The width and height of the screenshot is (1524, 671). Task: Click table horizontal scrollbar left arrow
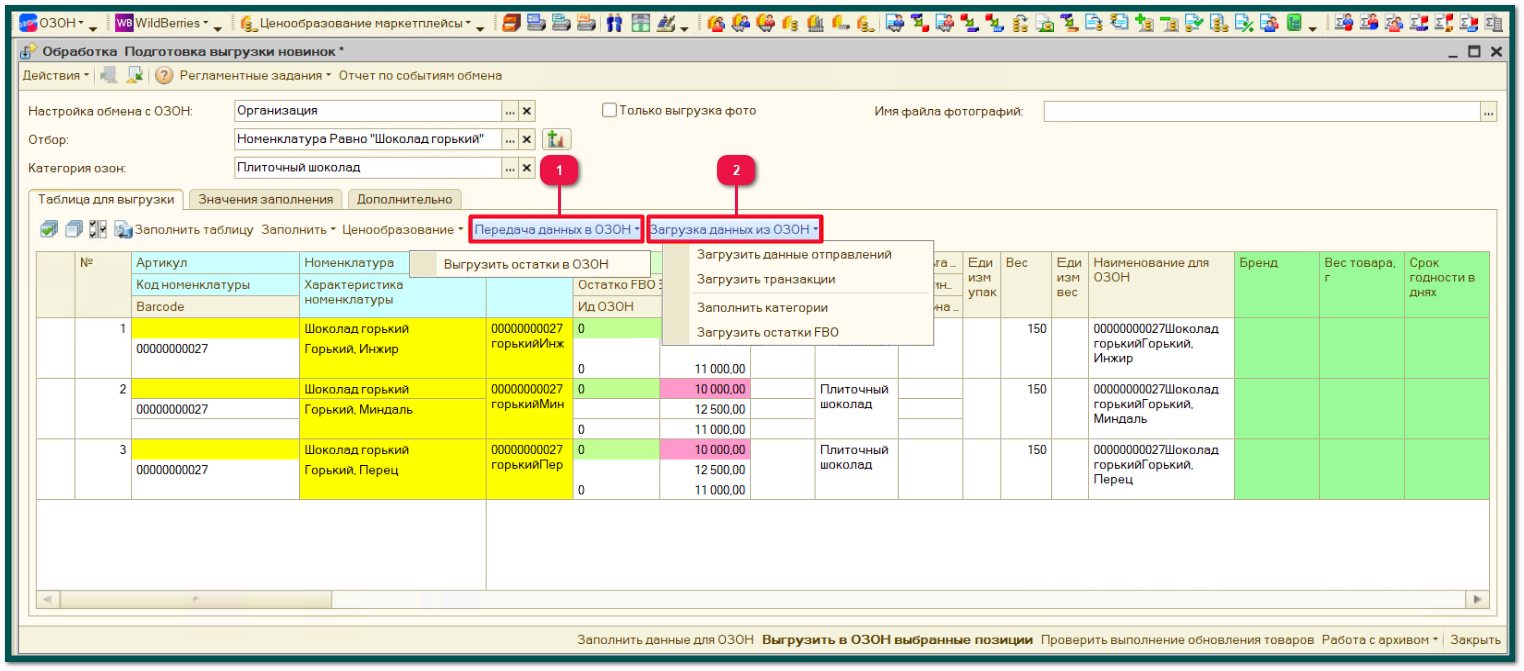click(x=47, y=599)
